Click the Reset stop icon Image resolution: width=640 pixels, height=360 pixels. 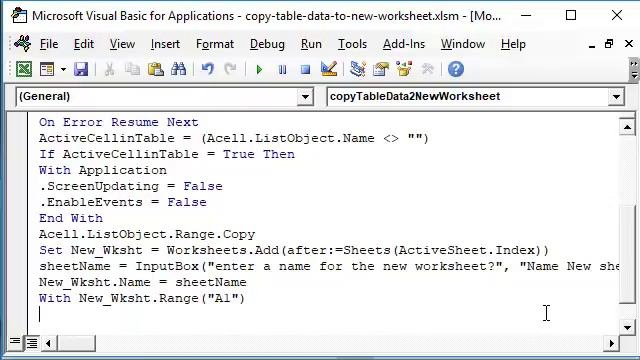305,69
